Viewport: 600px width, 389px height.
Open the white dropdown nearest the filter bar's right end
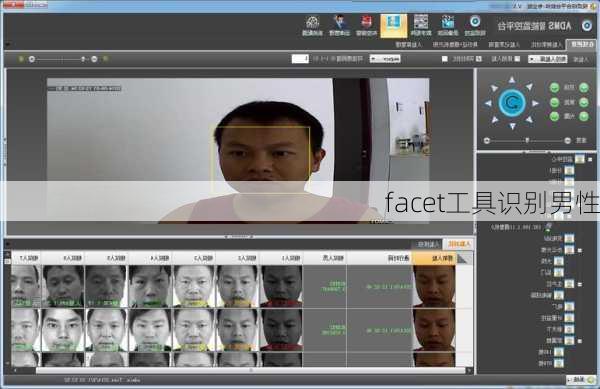click(547, 59)
